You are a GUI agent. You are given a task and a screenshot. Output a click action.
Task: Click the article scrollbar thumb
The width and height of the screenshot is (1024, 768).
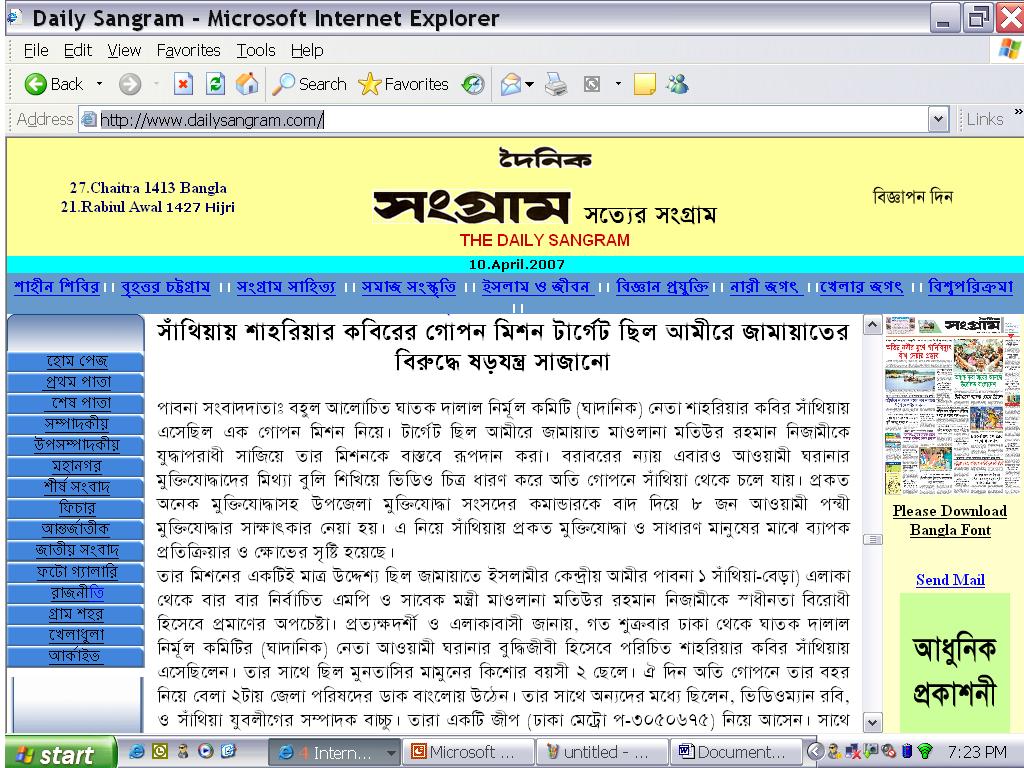[872, 539]
